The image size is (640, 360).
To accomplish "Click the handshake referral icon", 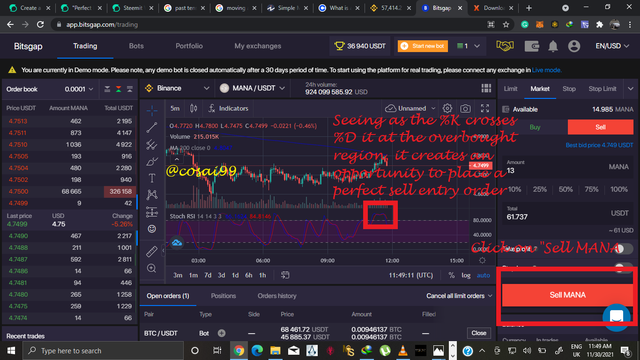I will [505, 46].
